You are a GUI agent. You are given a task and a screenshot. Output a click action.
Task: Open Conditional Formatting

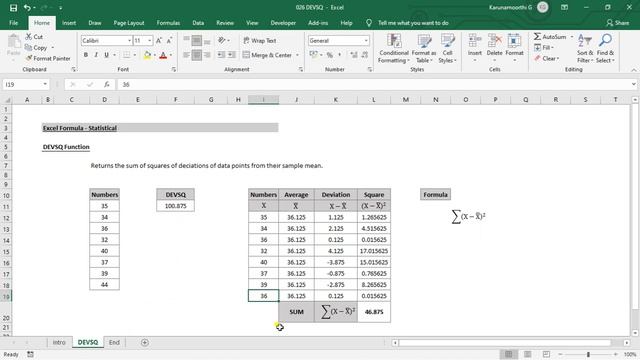click(x=393, y=48)
